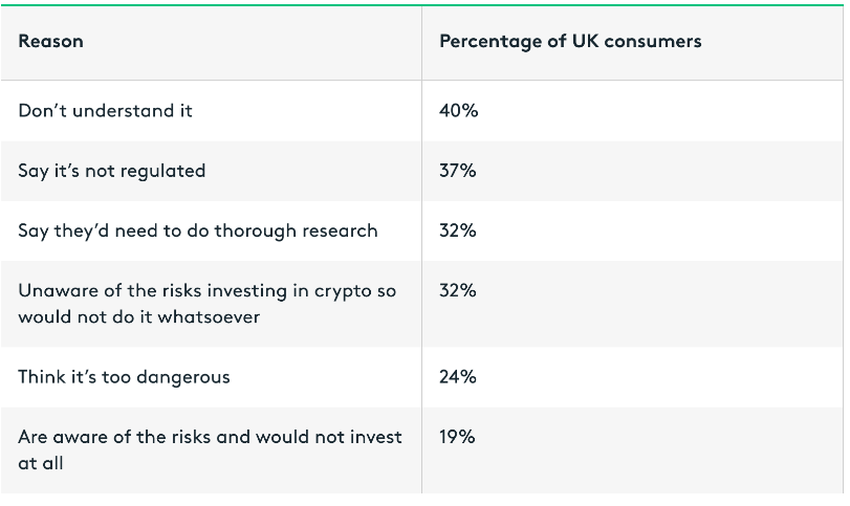850x506 pixels.
Task: Select the 19% percentage value
Action: [x=456, y=437]
